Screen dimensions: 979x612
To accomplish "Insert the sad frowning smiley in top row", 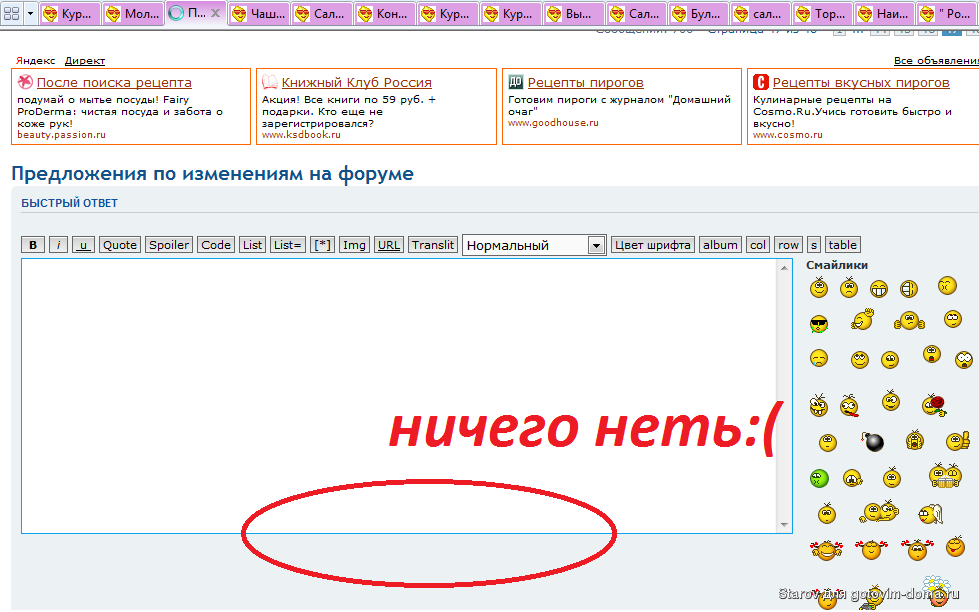I will (849, 287).
